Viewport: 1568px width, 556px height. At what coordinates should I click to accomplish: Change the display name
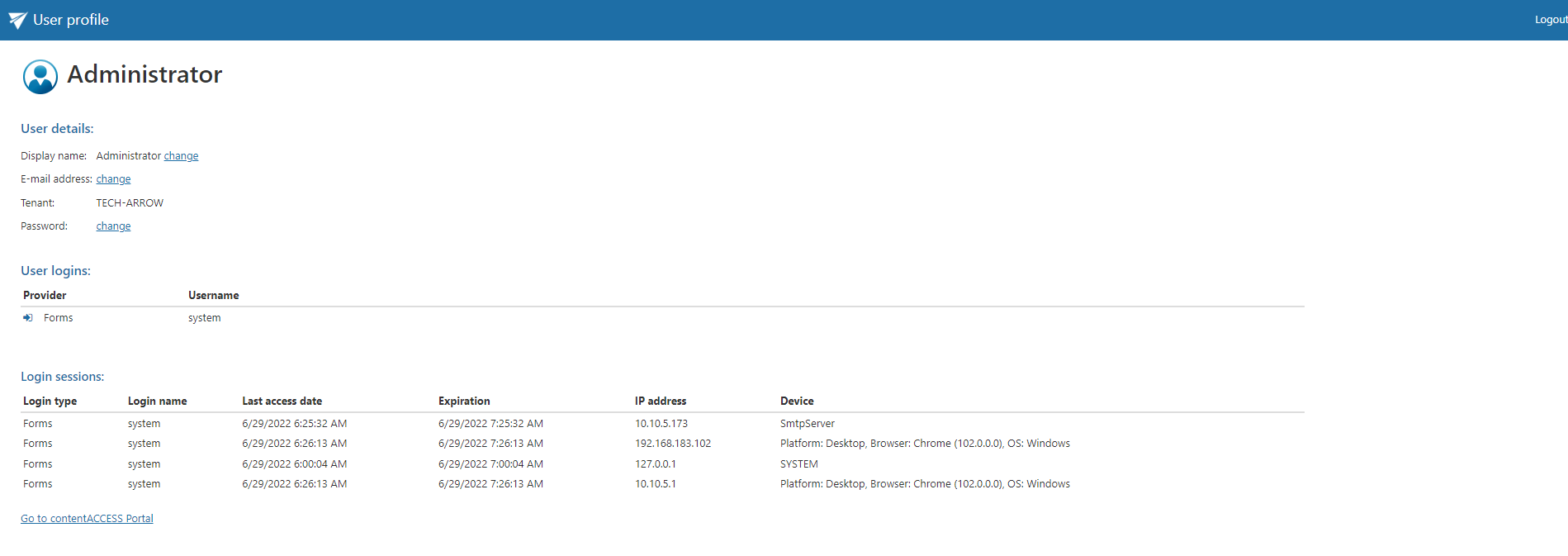pos(181,156)
